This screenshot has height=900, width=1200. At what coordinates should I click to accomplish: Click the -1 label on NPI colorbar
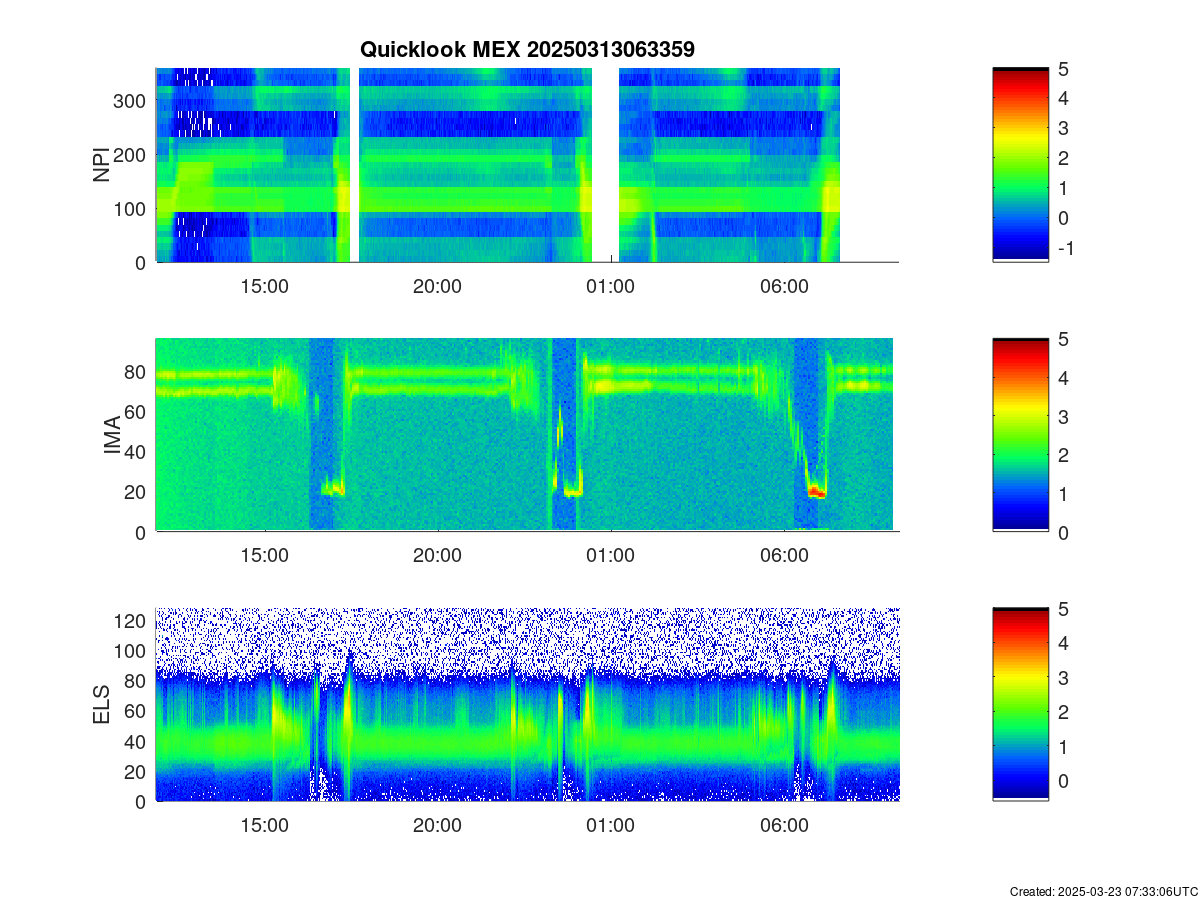click(x=1064, y=248)
